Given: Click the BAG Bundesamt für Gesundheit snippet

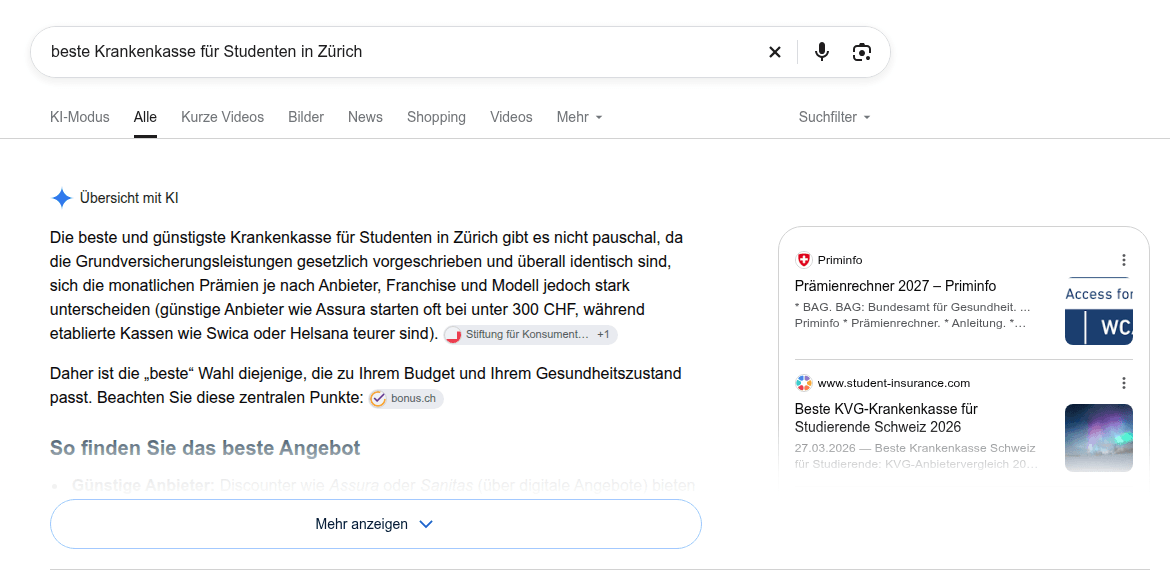Looking at the screenshot, I should pos(913,316).
